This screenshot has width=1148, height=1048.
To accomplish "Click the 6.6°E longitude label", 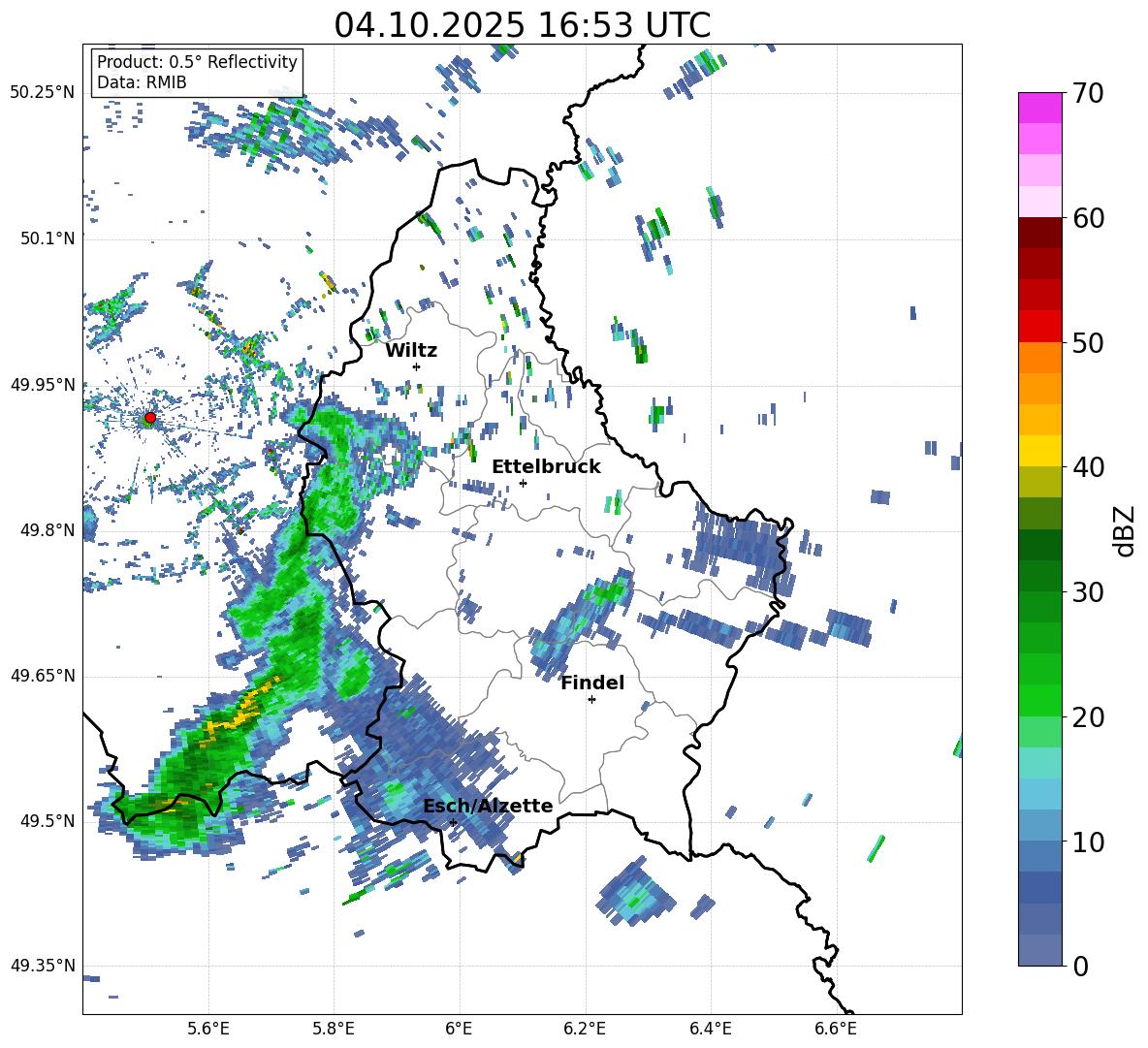I will click(836, 1029).
